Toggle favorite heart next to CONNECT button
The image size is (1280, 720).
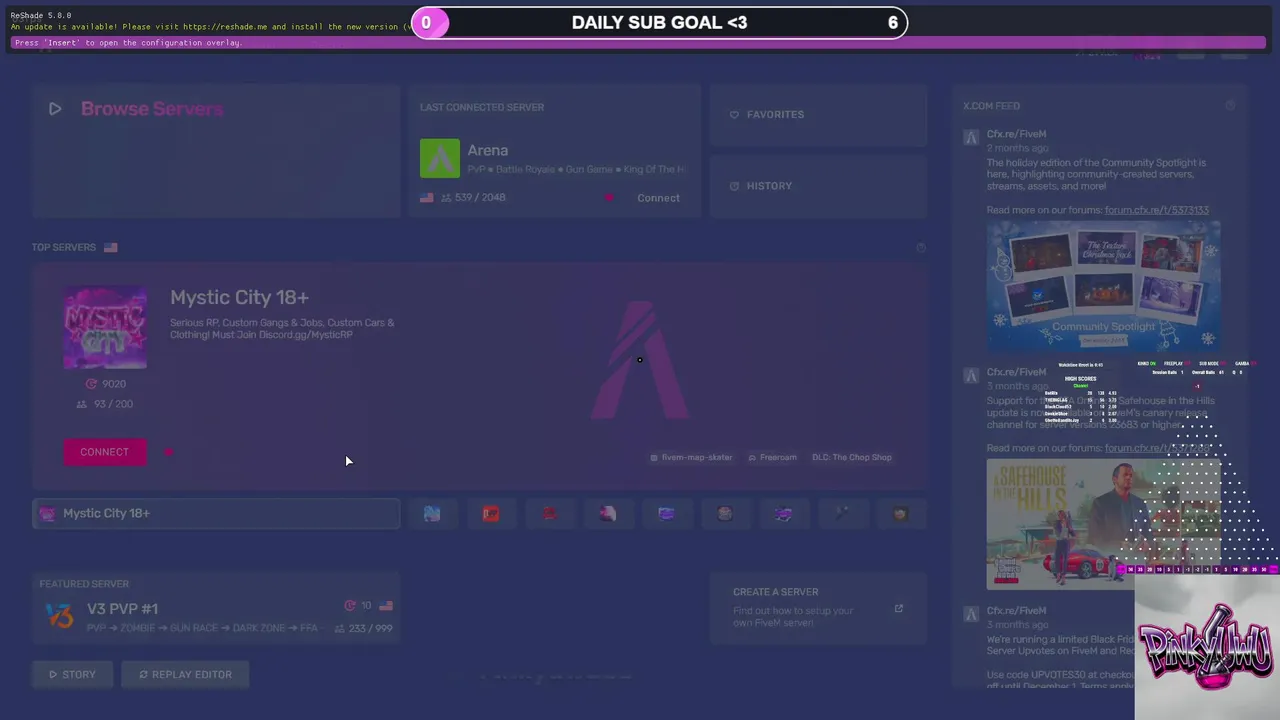point(168,452)
